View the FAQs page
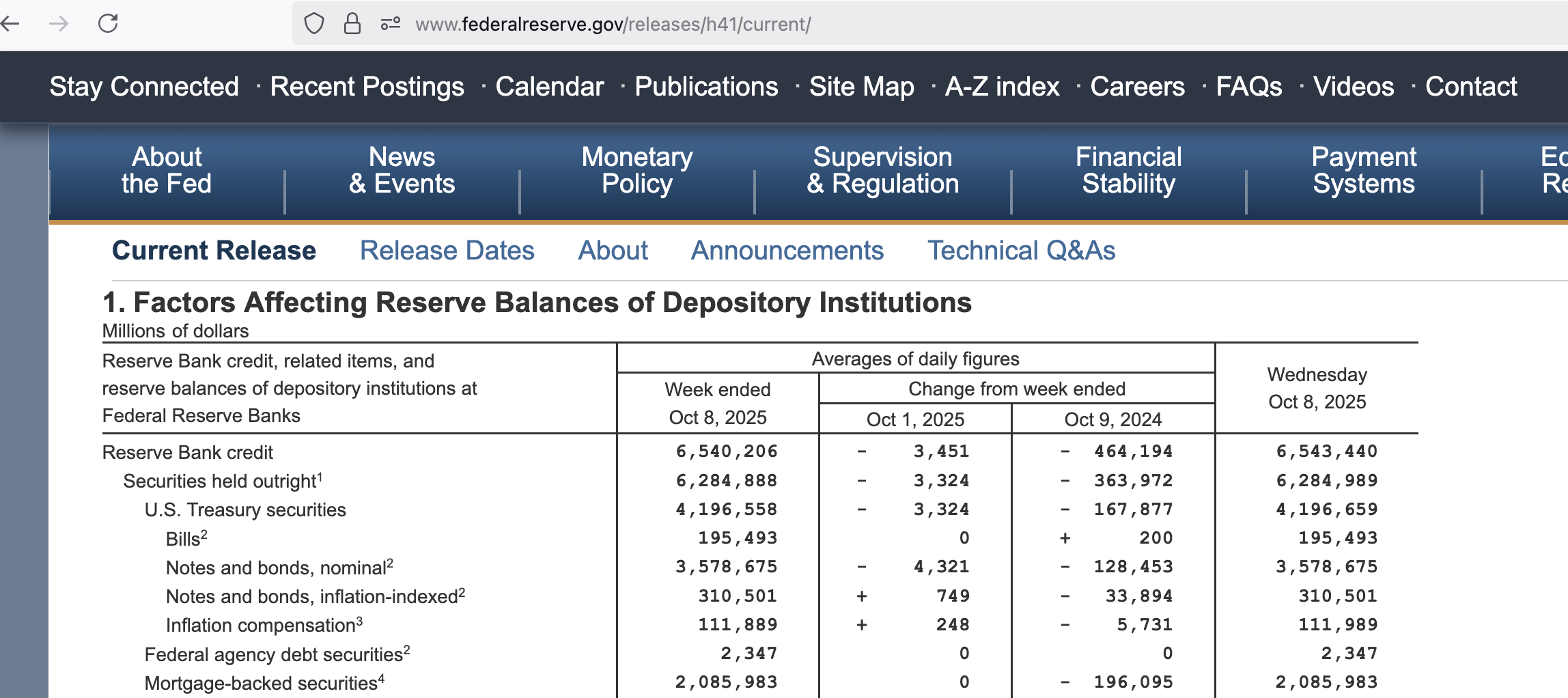Screen dimensions: 1568x698 (x=1249, y=87)
